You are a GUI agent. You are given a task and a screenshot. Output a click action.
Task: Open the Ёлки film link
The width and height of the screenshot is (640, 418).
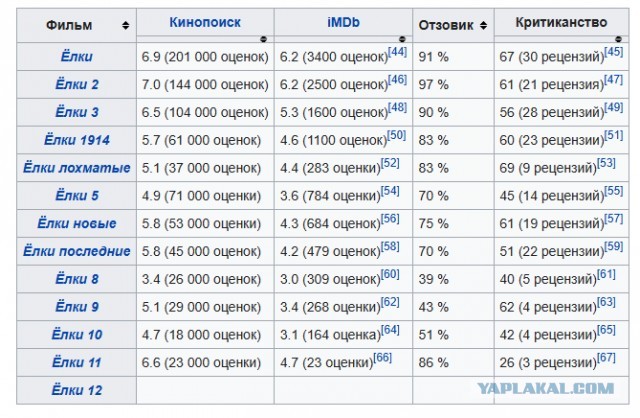[x=76, y=59]
